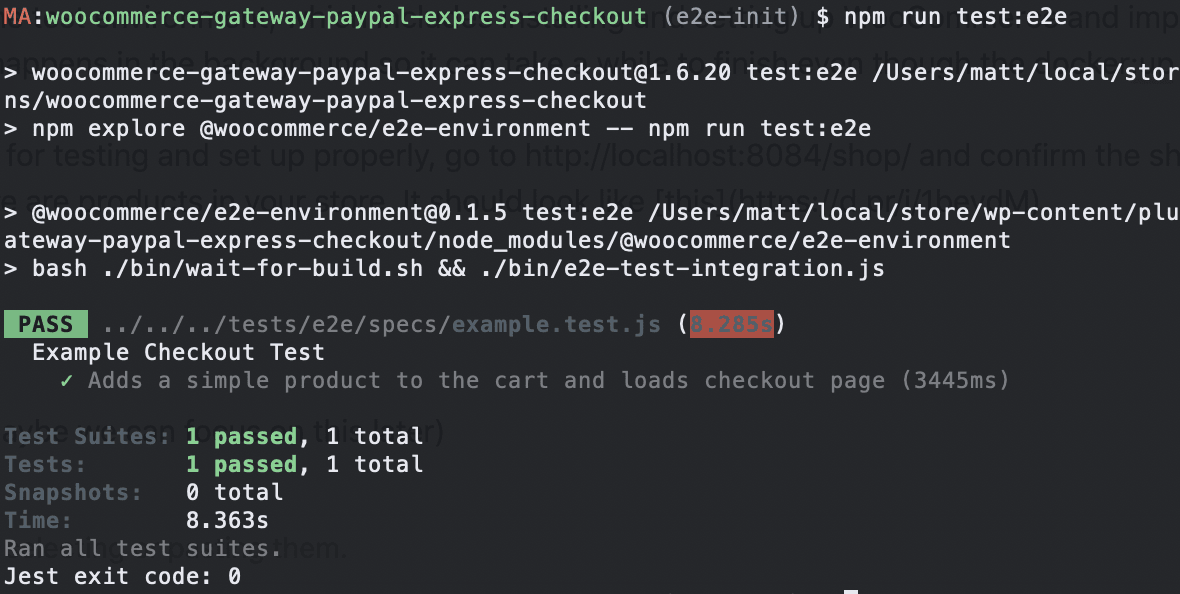Screen dimensions: 1180x594
Task: Click the 'npm explore @woocommerce/e2e-environment' line
Action: point(437,129)
